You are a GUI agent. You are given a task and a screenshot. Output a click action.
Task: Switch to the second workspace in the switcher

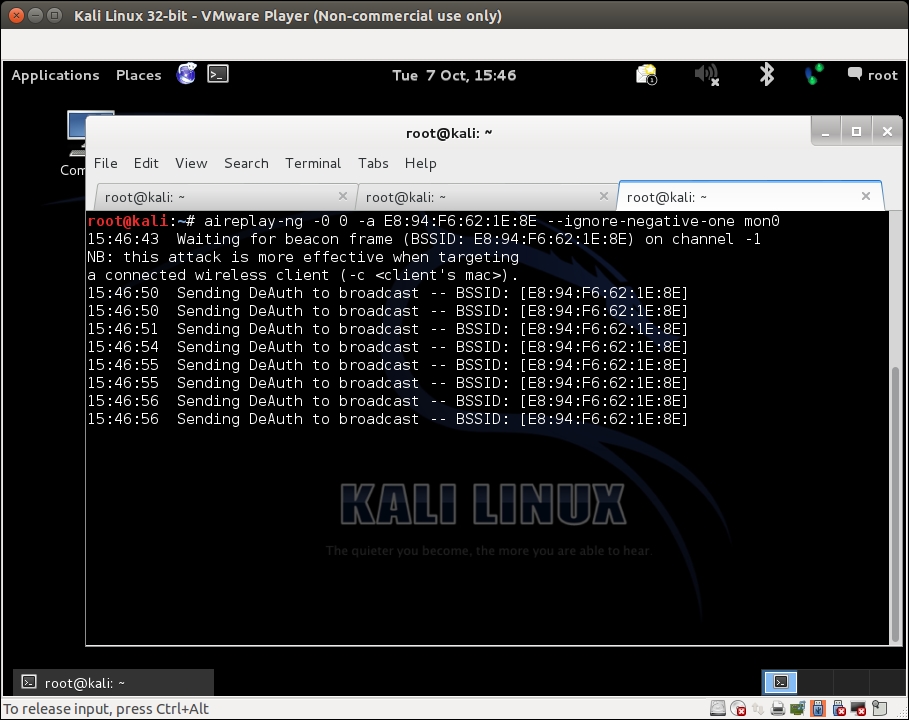click(x=816, y=682)
